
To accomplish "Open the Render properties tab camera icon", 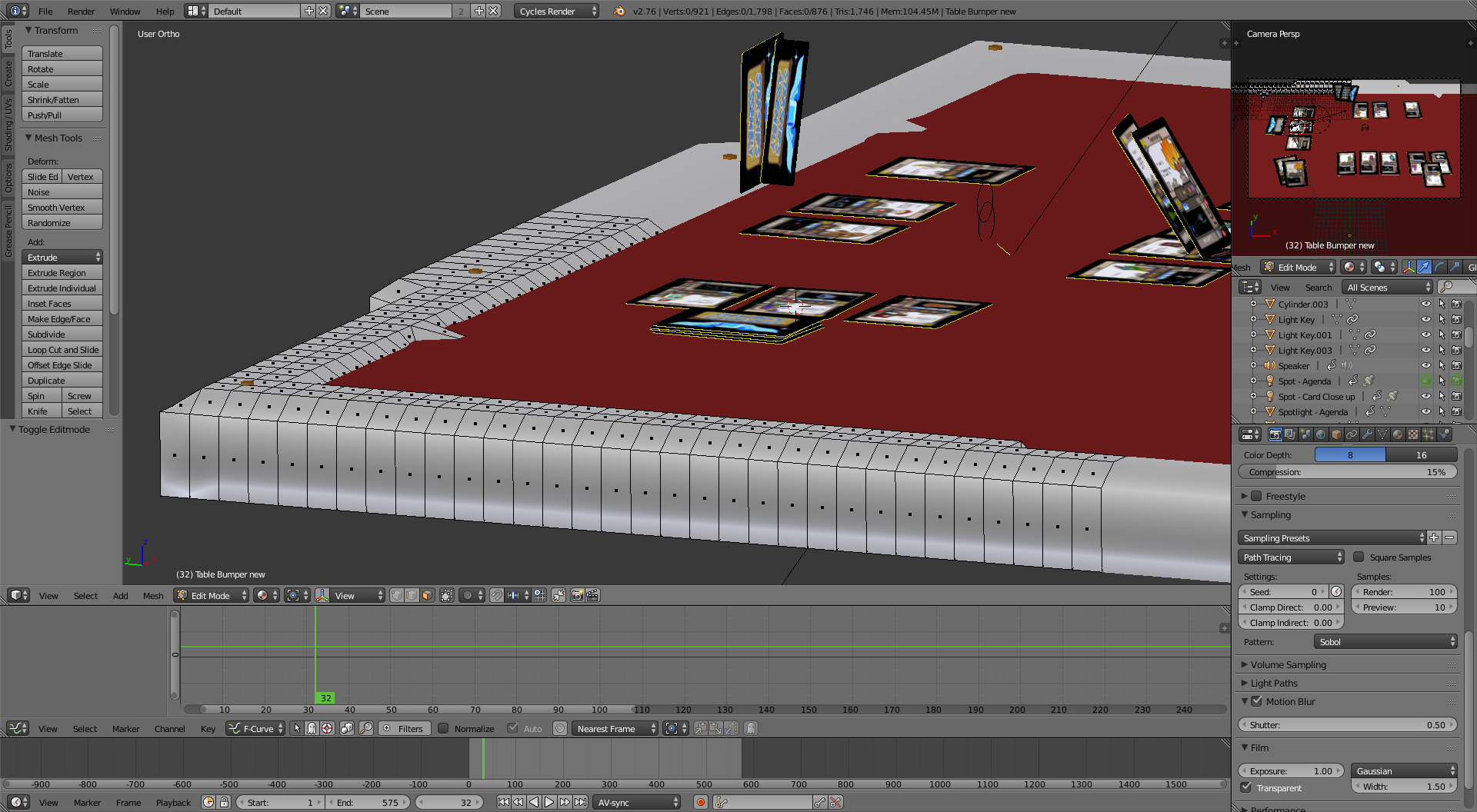I will click(x=1275, y=434).
